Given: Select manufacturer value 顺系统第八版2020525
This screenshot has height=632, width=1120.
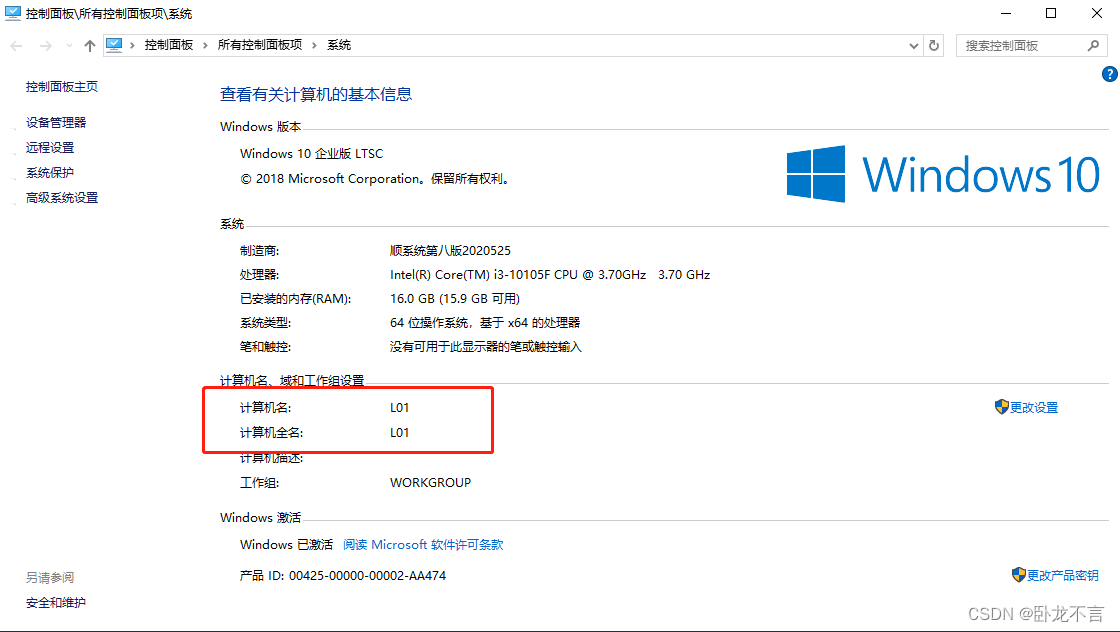Looking at the screenshot, I should click(450, 251).
